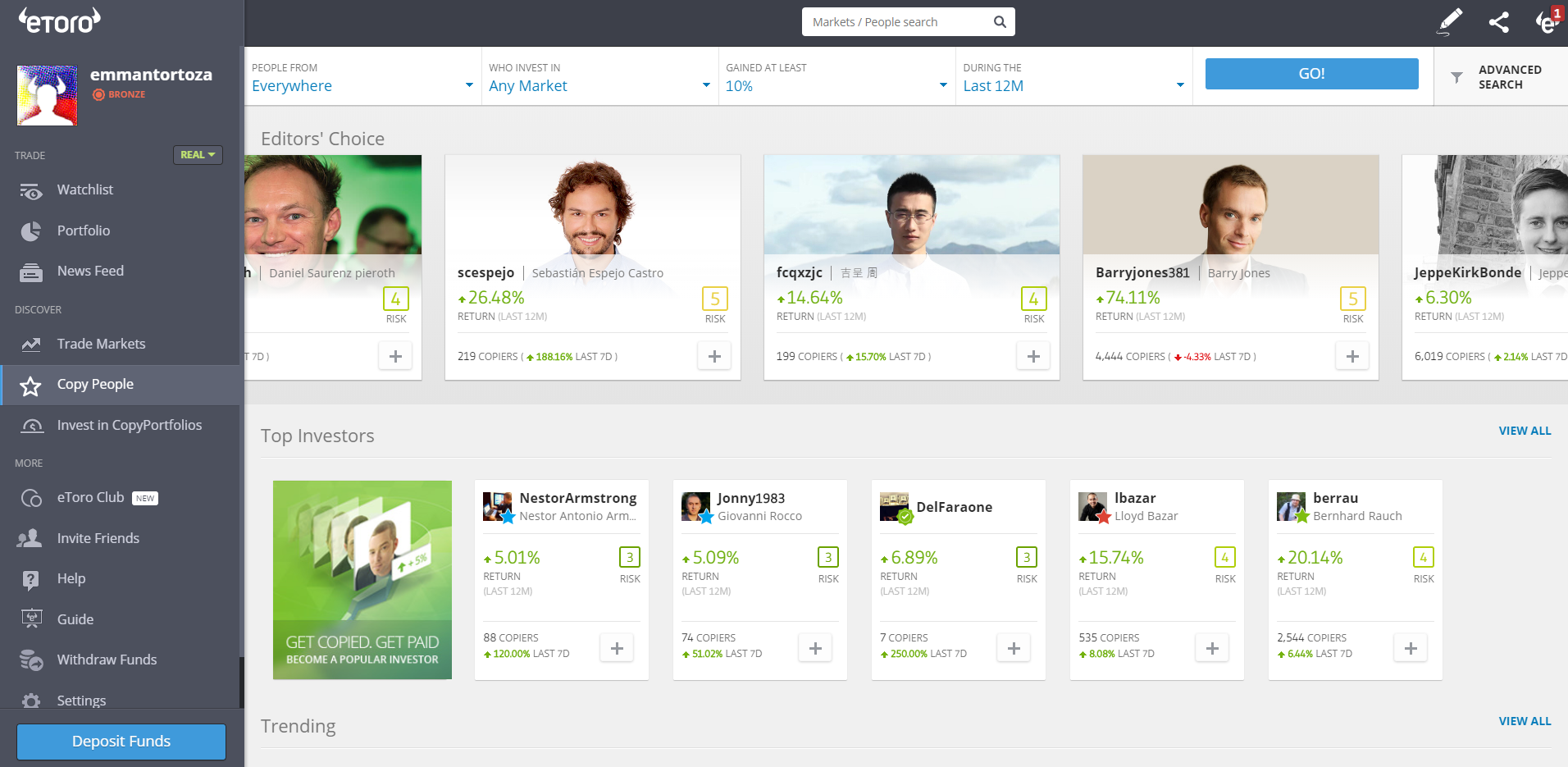Click plus icon on scespejo card
The image size is (1568, 767).
coord(714,356)
